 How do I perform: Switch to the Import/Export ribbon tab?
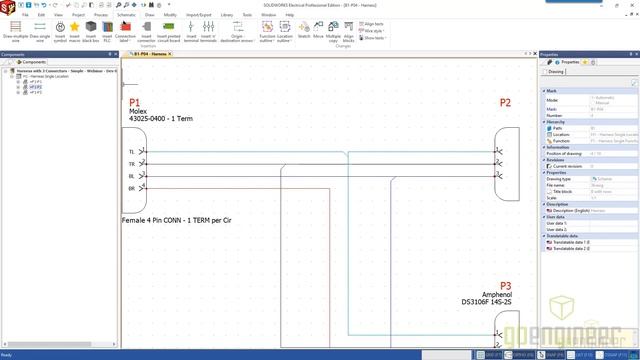click(199, 15)
